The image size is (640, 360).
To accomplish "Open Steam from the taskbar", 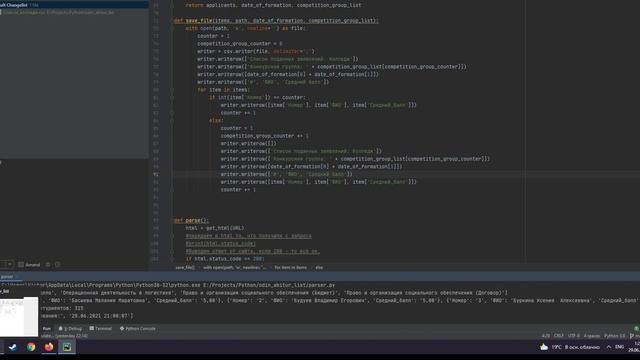I will [x=13, y=347].
